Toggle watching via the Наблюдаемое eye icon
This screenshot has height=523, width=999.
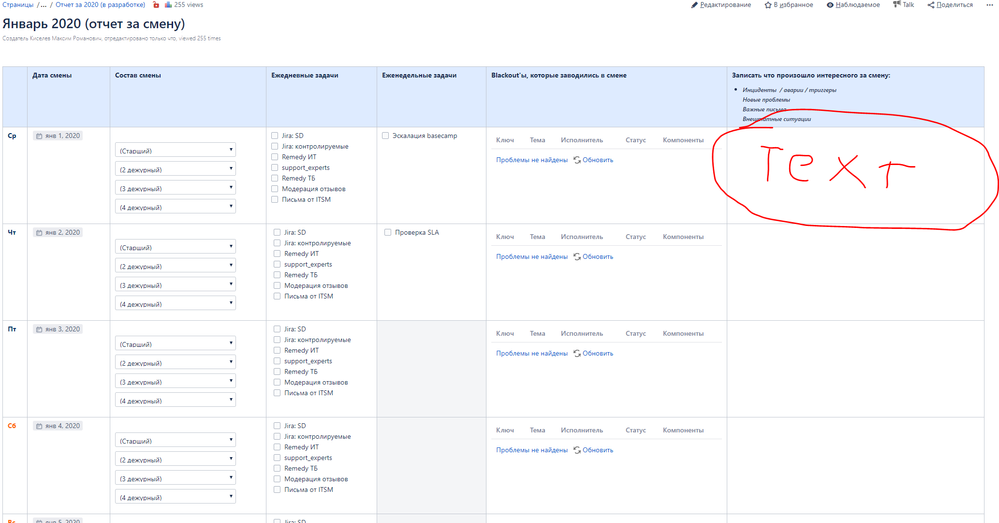[830, 4]
